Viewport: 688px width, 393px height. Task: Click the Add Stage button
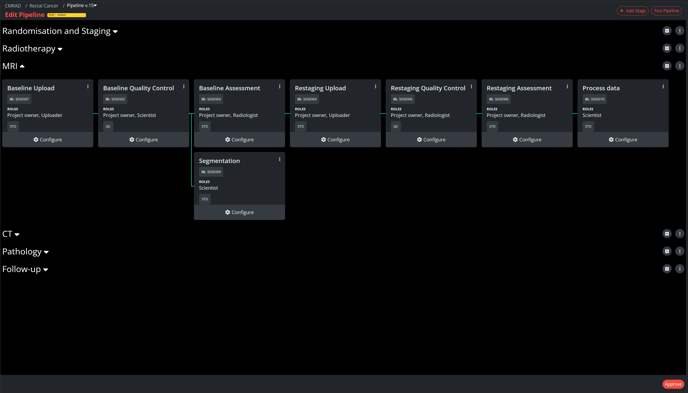point(633,11)
